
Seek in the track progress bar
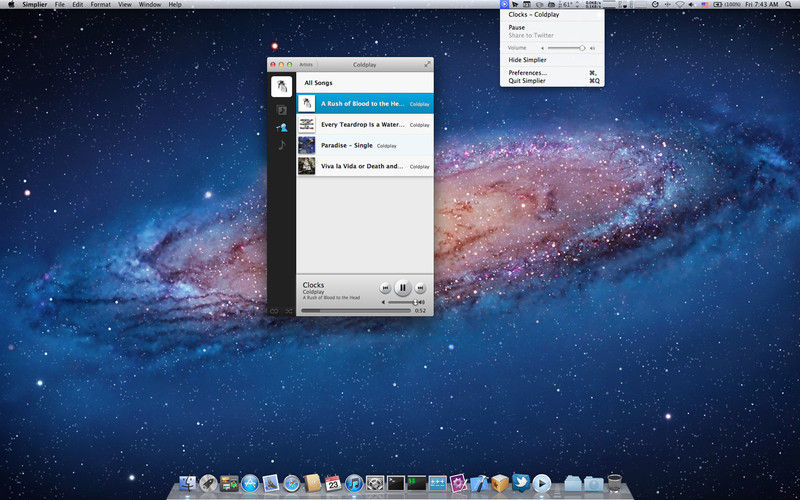(356, 310)
